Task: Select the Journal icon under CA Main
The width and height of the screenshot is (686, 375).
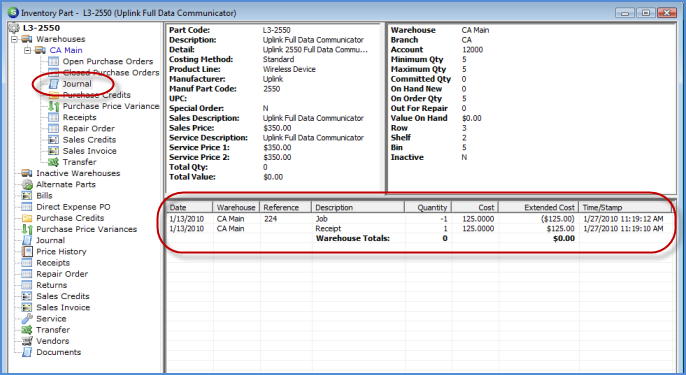Action: click(x=53, y=84)
